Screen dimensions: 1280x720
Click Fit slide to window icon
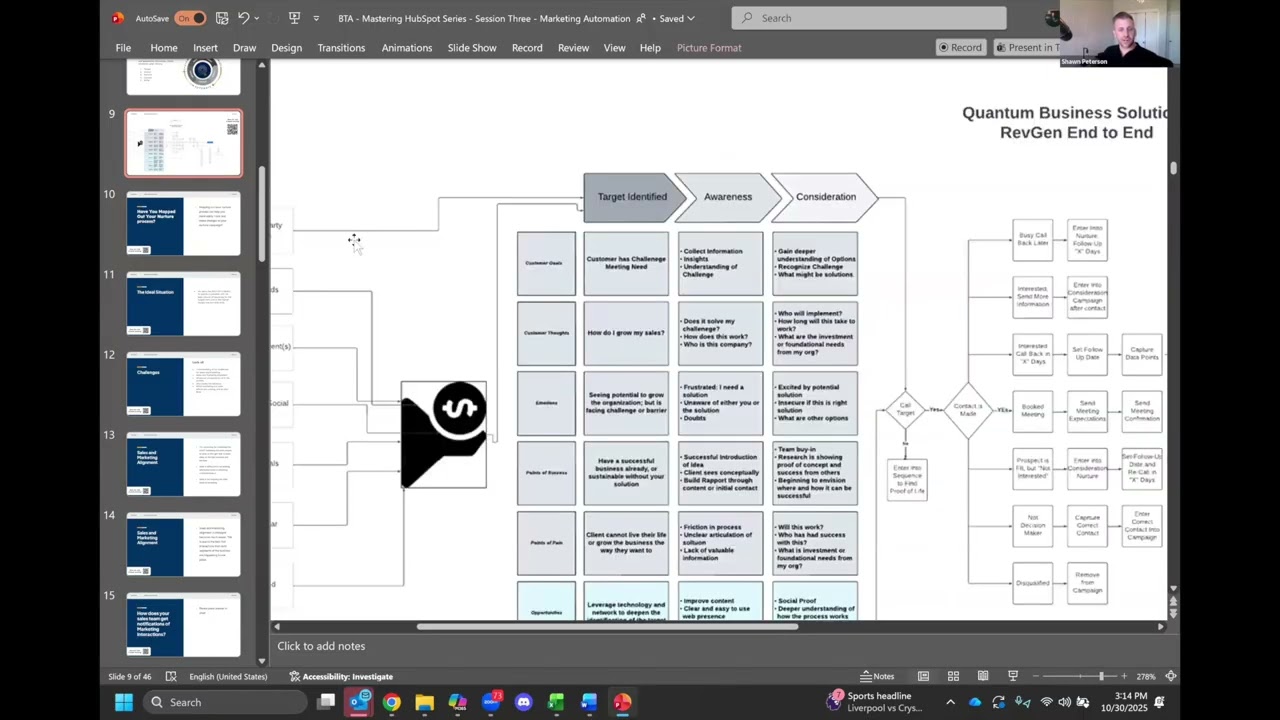point(1170,676)
